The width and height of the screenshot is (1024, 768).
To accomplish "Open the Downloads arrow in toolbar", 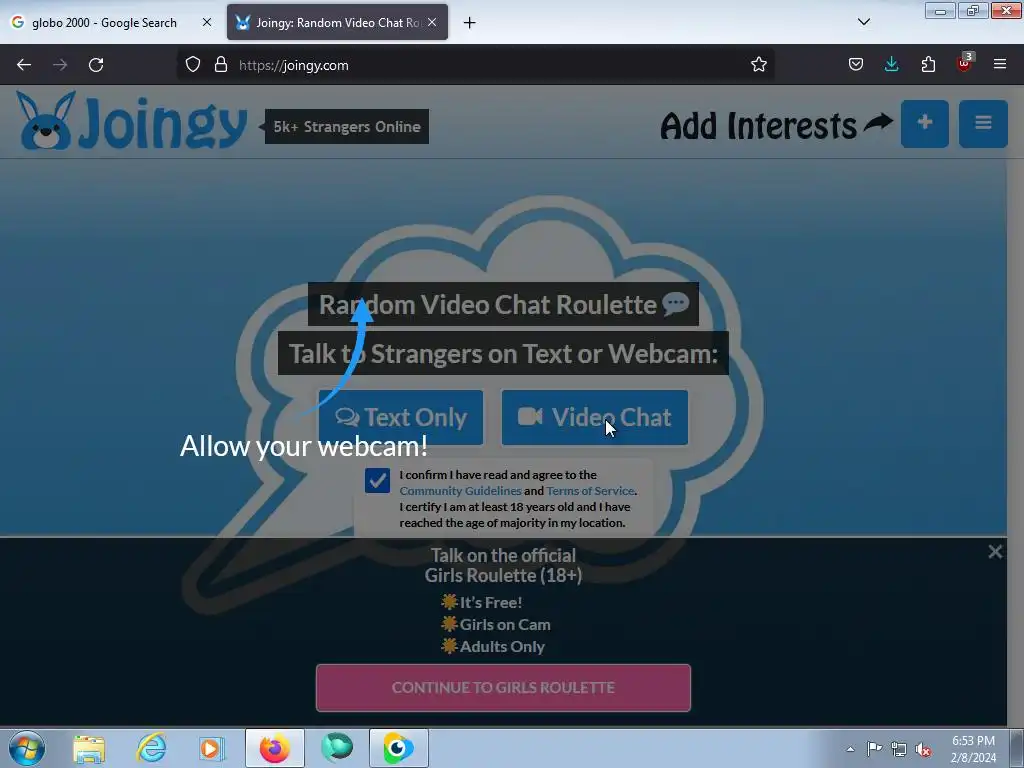I will pyautogui.click(x=891, y=65).
